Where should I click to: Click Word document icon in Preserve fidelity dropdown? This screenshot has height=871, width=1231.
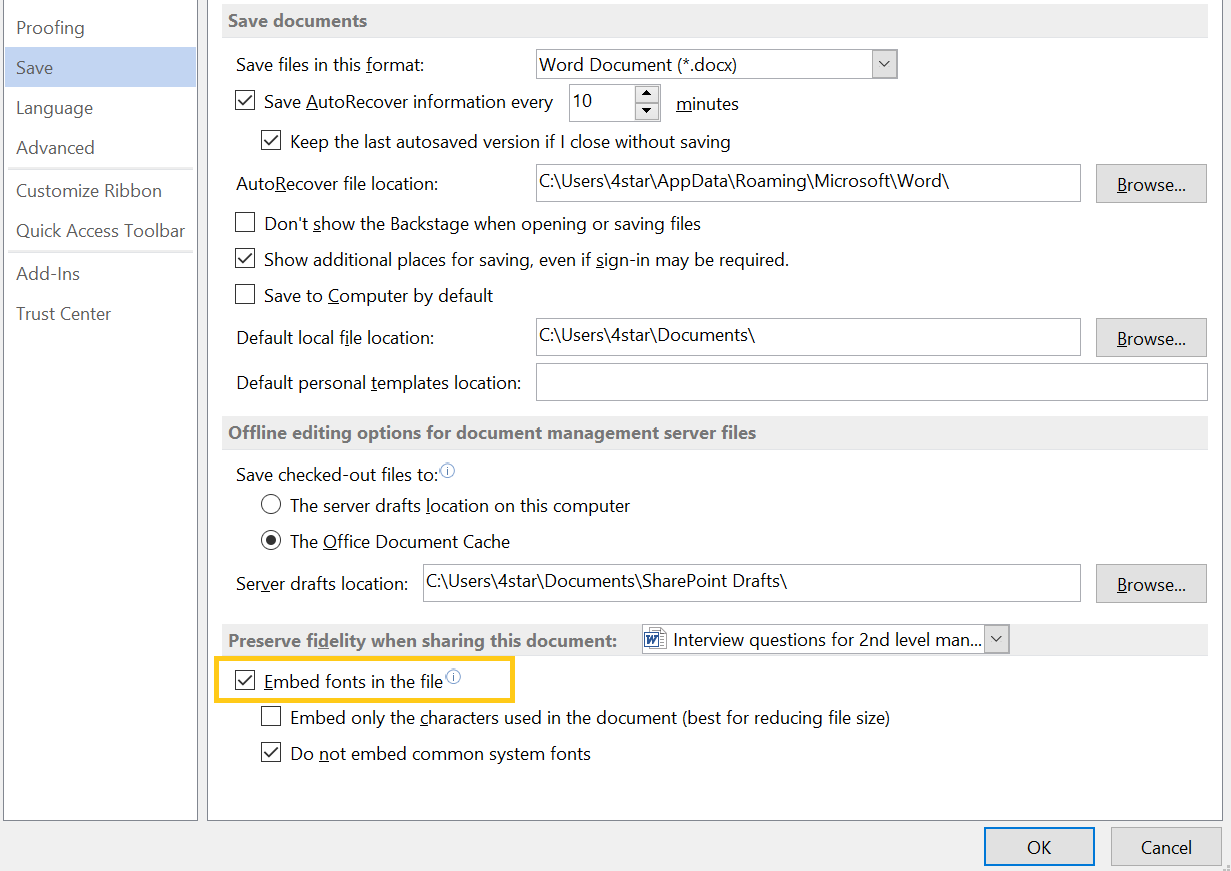(655, 639)
